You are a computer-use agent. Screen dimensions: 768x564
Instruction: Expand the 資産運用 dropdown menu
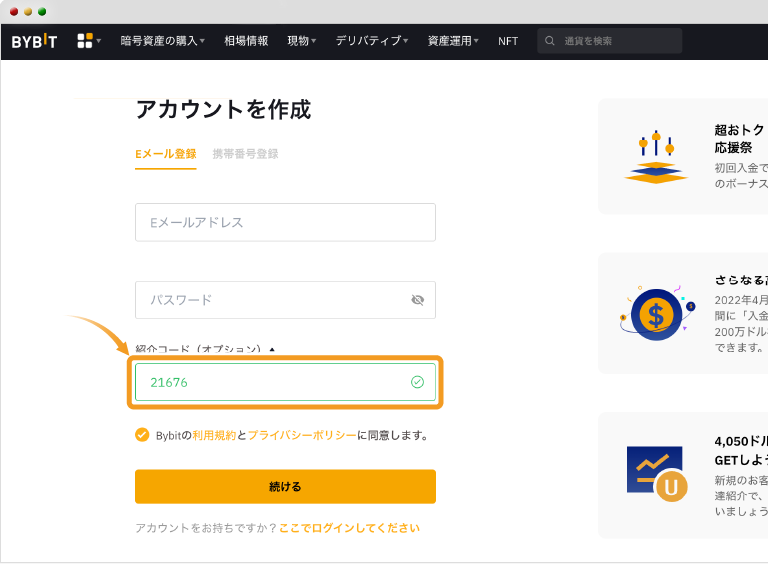click(453, 41)
